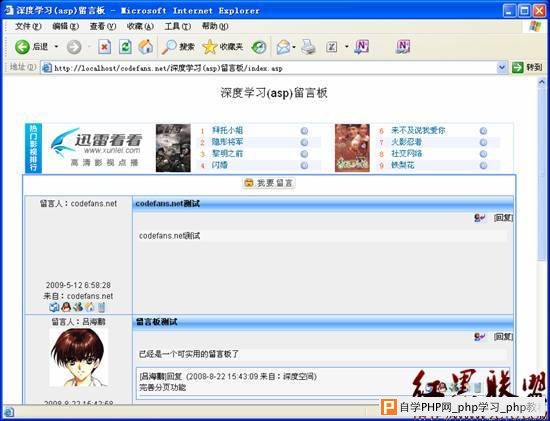The width and height of the screenshot is (550, 421).
Task: Open Search with the magnifier icon
Action: tap(169, 47)
